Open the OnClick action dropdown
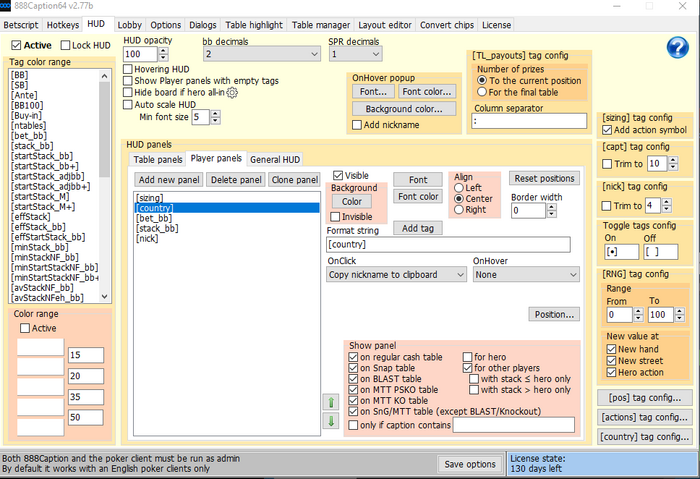700x479 pixels. pos(396,275)
